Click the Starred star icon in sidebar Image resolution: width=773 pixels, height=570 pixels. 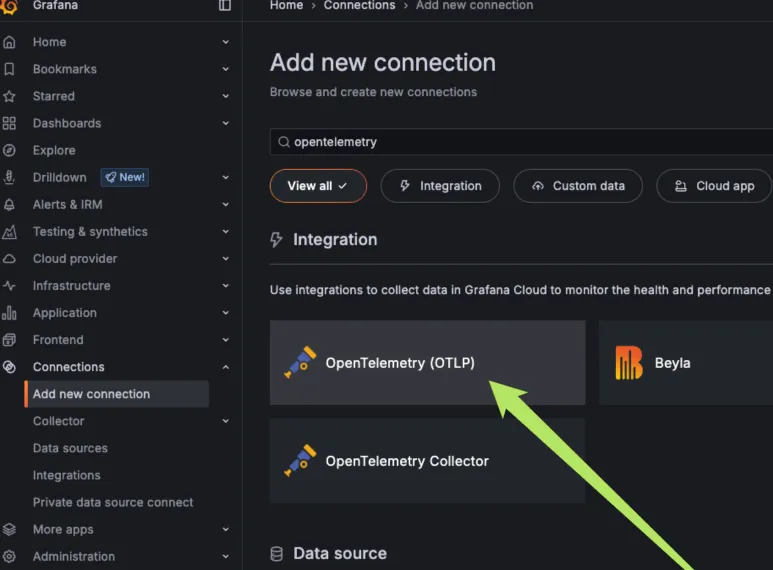point(10,96)
